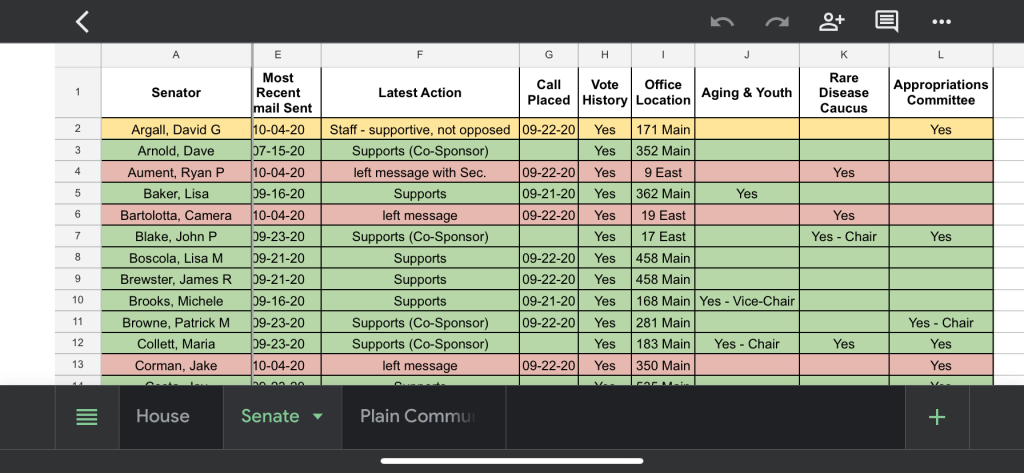Screen dimensions: 1024x473
Task: Select the Yes - Vice-Chair cell
Action: [x=746, y=301]
